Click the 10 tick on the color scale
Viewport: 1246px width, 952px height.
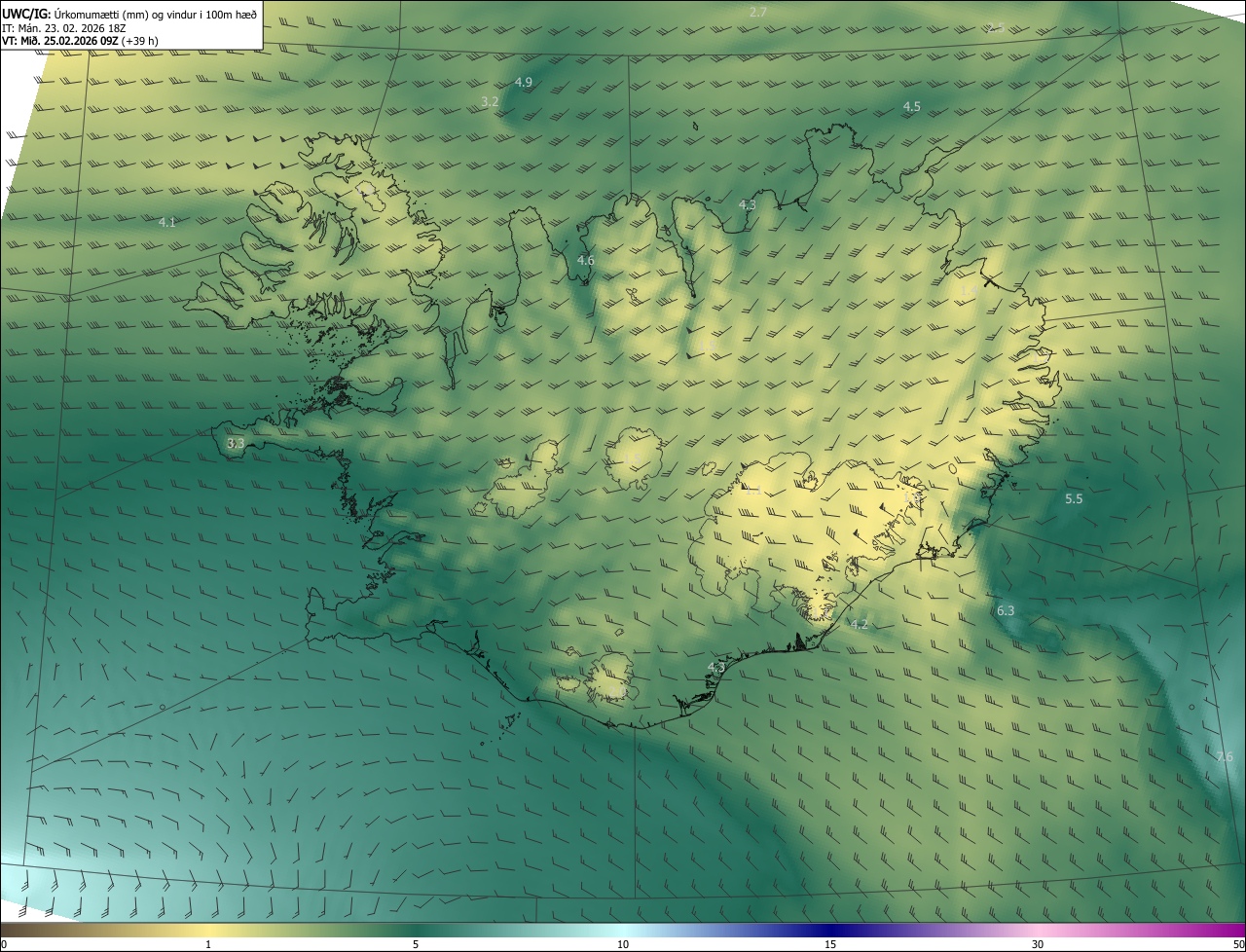623,944
